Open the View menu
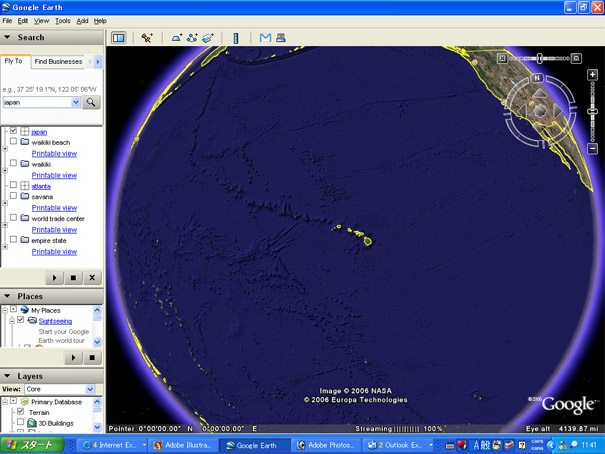605x454 pixels. click(x=41, y=21)
